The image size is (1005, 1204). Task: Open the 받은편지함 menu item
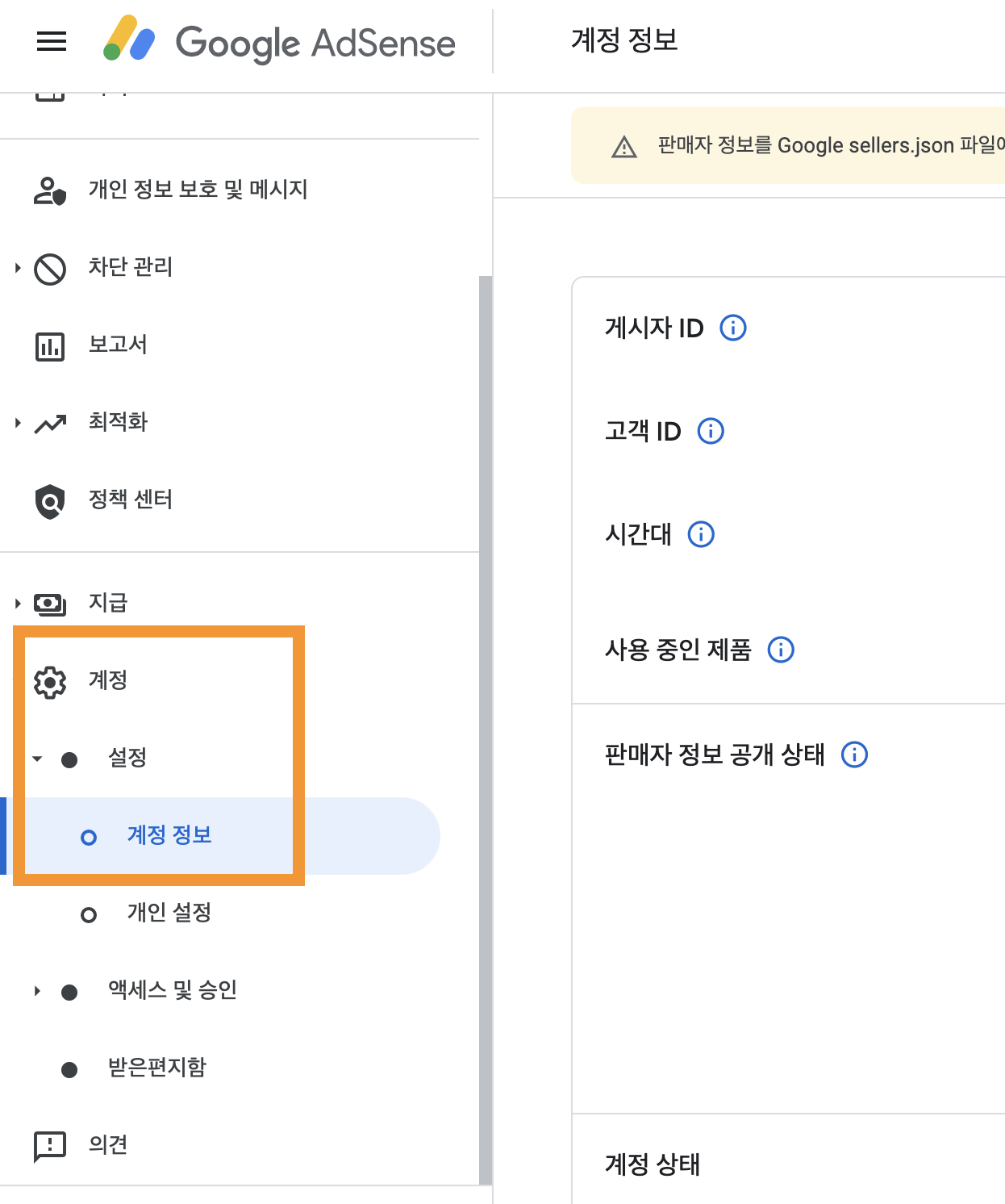tap(156, 1068)
